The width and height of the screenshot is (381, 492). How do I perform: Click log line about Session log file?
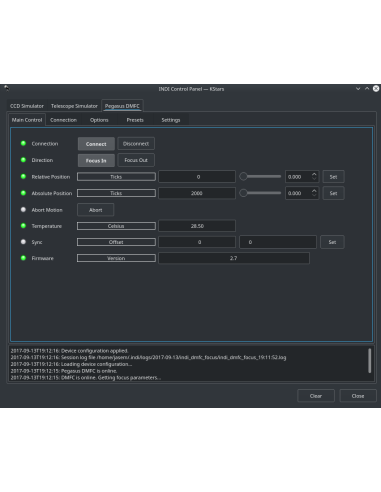(148, 357)
